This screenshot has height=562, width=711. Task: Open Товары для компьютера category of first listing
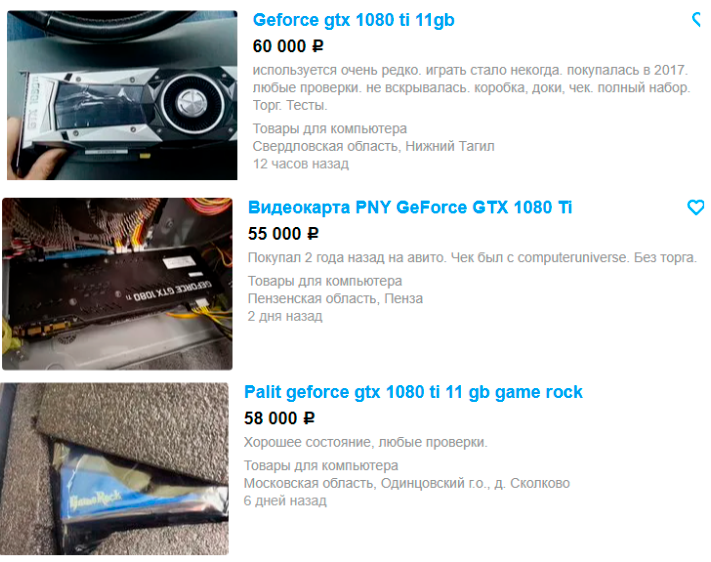click(330, 129)
